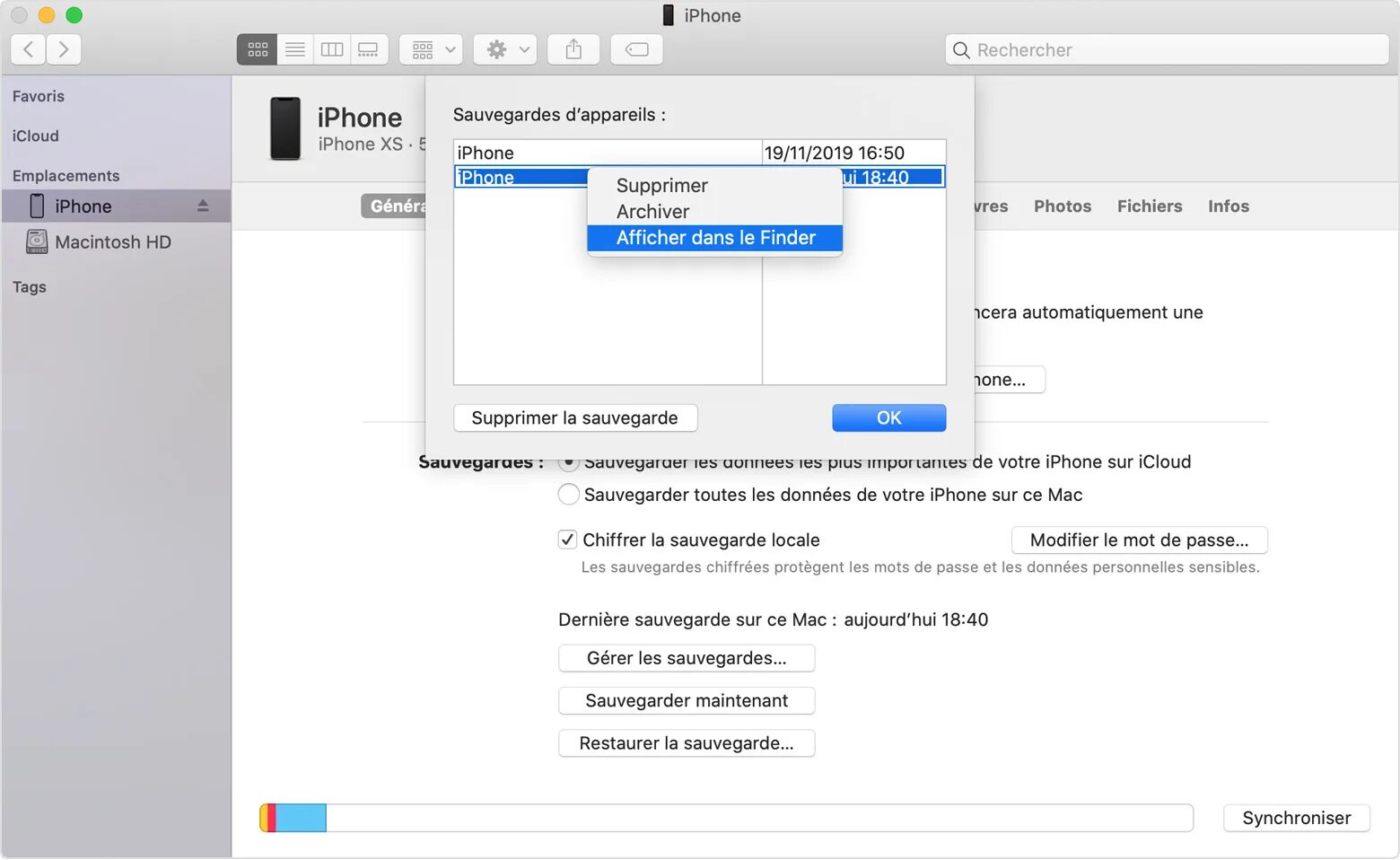The image size is (1400, 860).
Task: Confirm the dialog with OK
Action: click(x=888, y=418)
